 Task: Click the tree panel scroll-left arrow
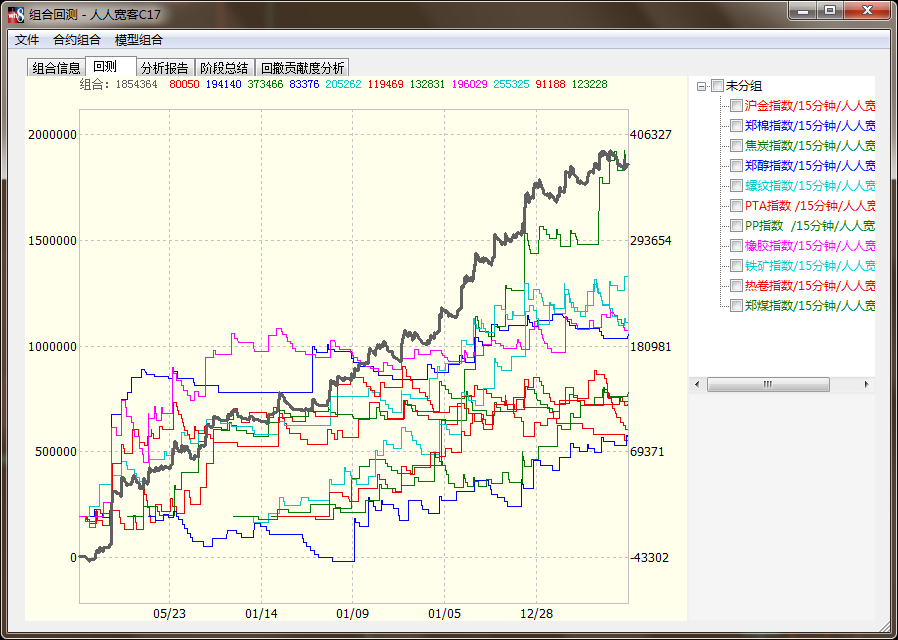[x=697, y=384]
